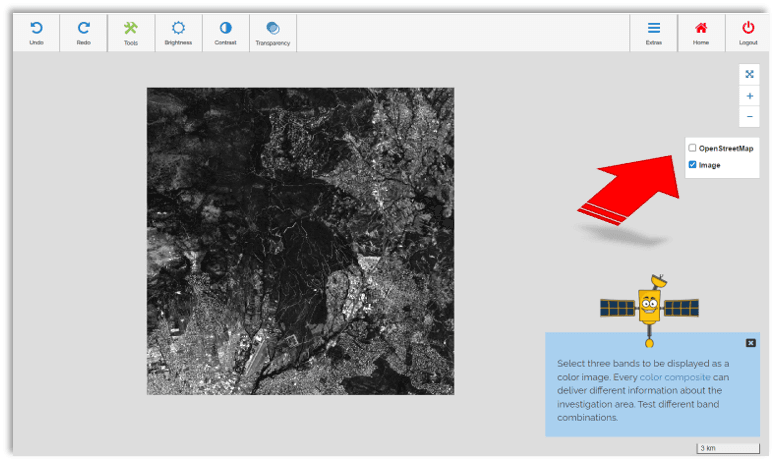Screen dimensions: 777x461
Task: Toggle fullscreen map view button
Action: point(749,74)
